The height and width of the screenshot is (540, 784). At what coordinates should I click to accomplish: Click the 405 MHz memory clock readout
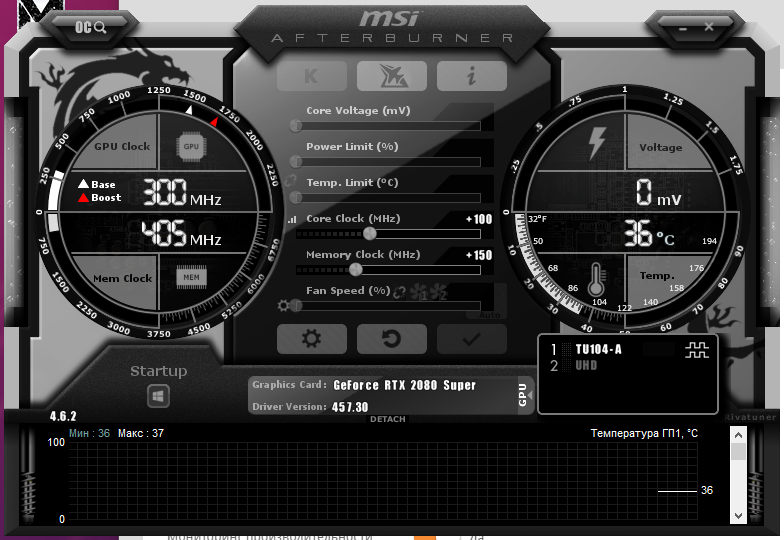point(181,234)
